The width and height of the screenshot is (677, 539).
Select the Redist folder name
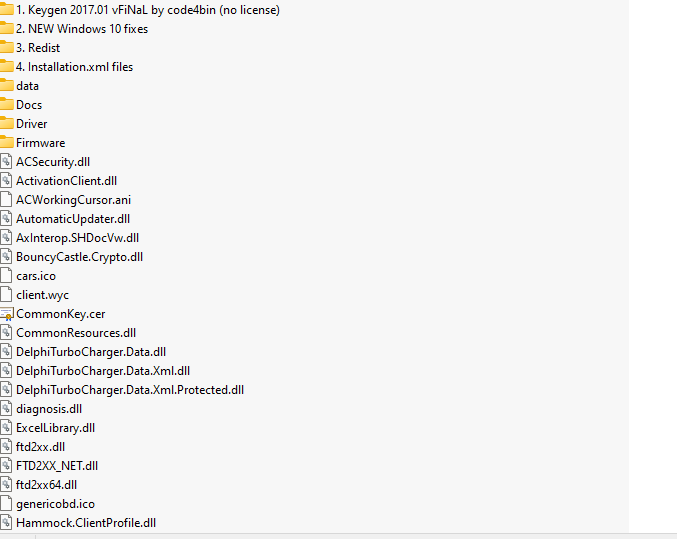point(38,48)
